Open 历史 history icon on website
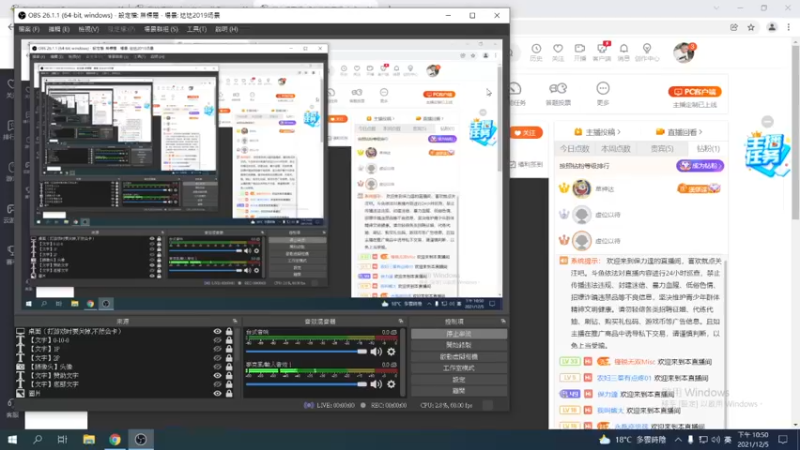Screen dimensions: 800x450 pos(536,52)
